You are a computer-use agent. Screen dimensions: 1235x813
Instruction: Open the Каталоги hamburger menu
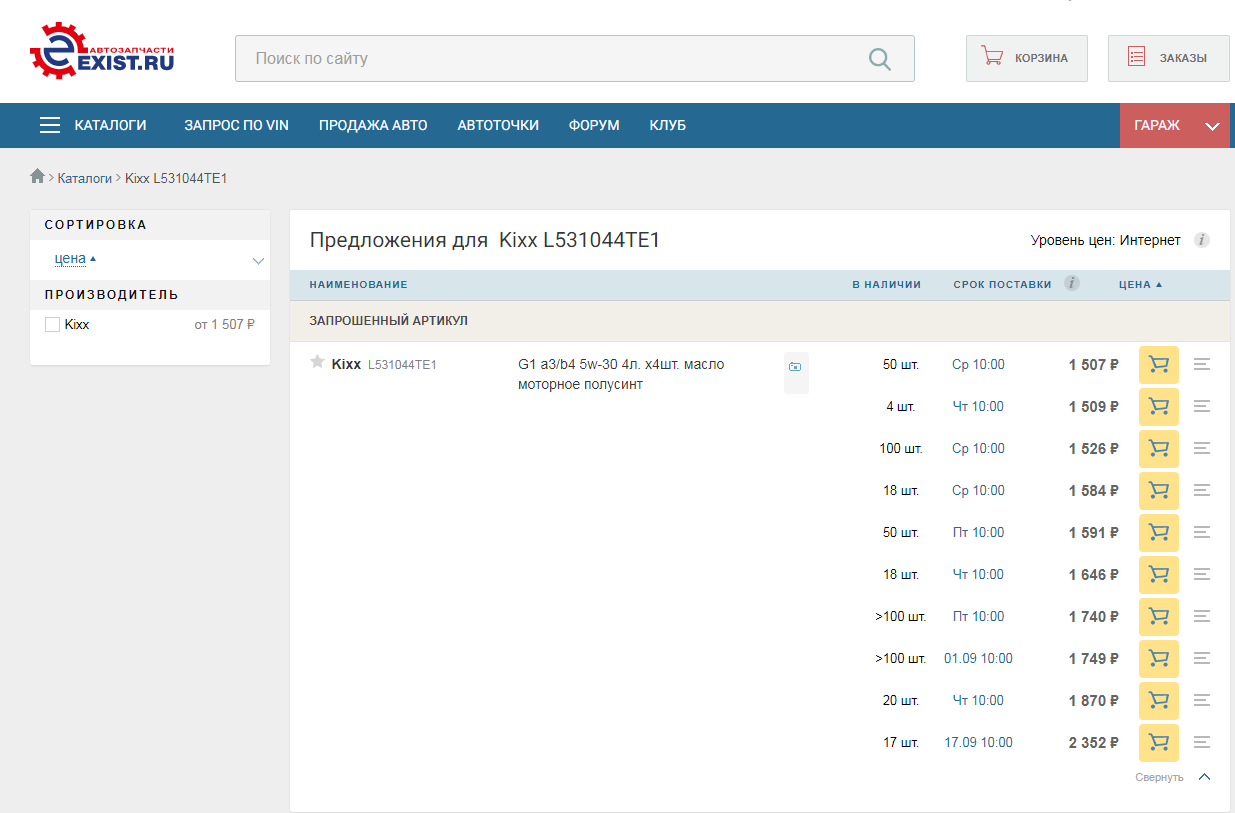pyautogui.click(x=93, y=125)
